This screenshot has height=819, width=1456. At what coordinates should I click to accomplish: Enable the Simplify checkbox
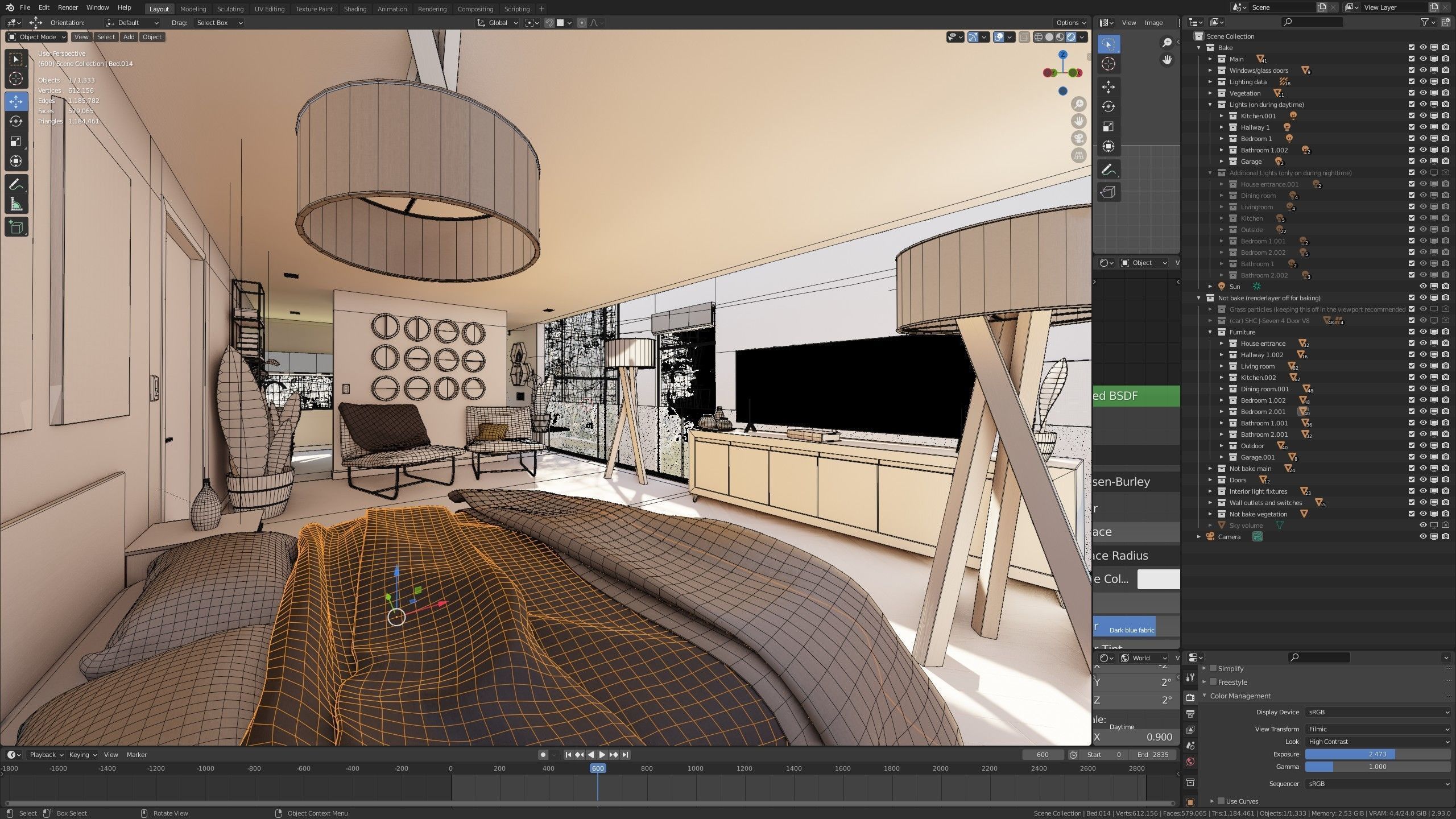click(x=1213, y=668)
